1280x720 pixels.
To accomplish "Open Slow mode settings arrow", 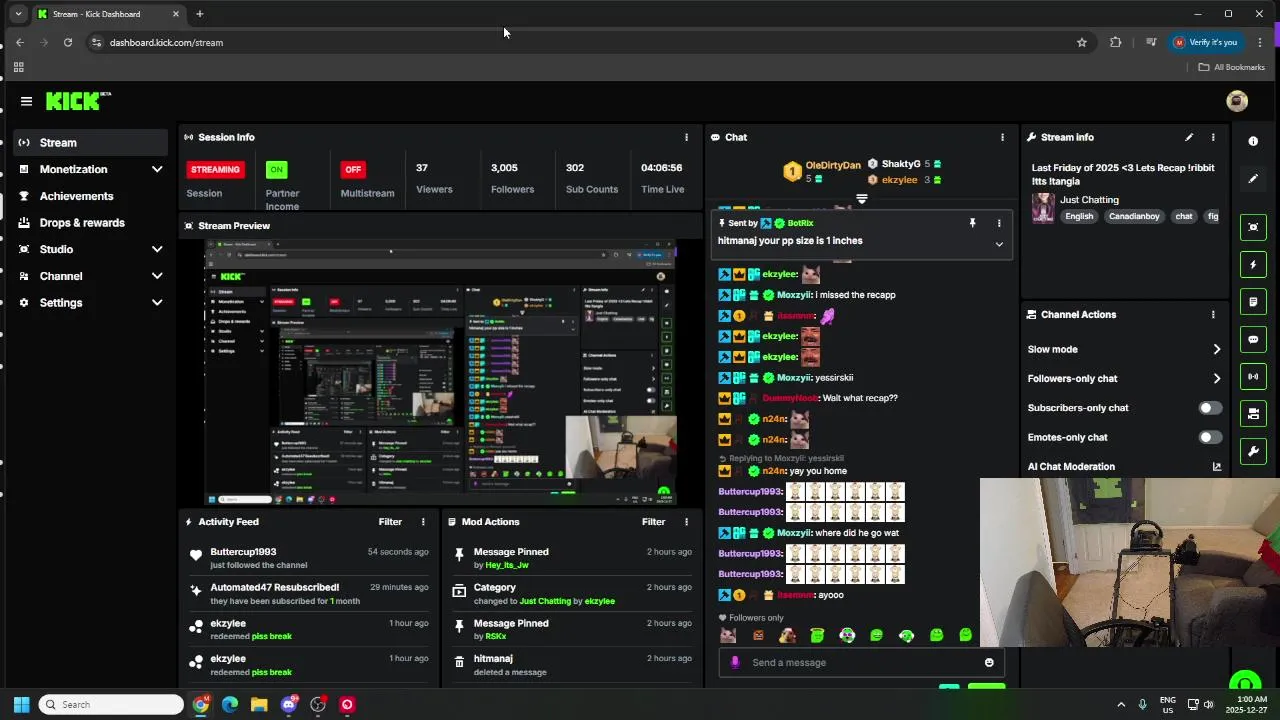I will tap(1216, 350).
